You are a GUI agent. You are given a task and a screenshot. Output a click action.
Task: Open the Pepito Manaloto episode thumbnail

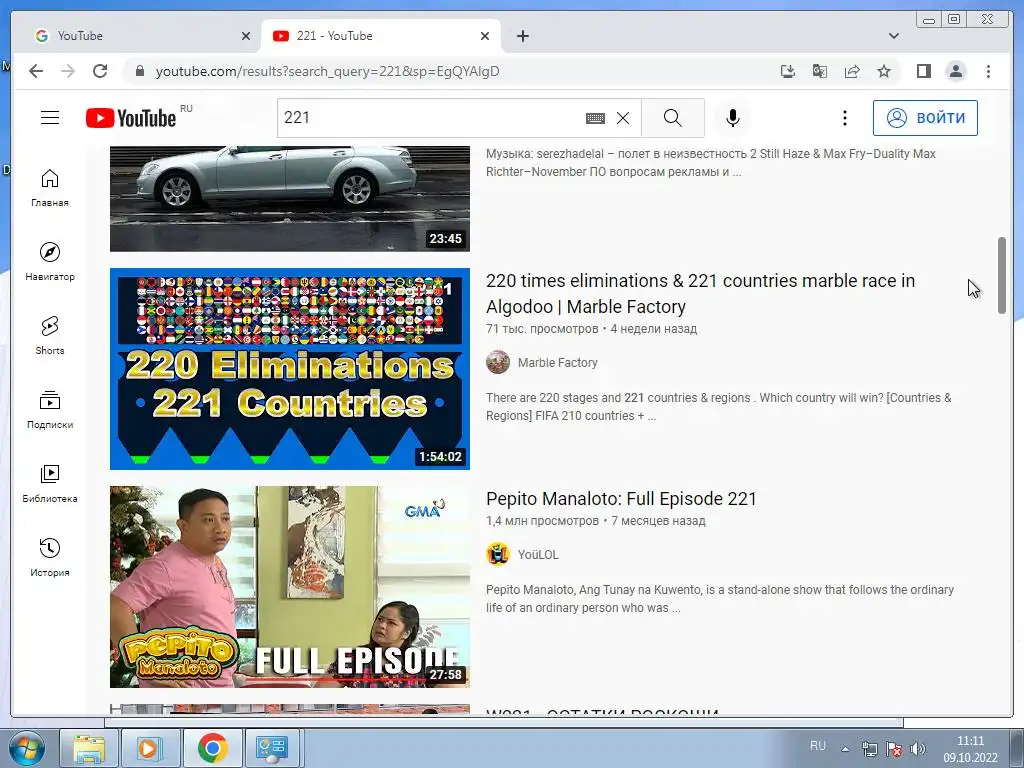289,586
